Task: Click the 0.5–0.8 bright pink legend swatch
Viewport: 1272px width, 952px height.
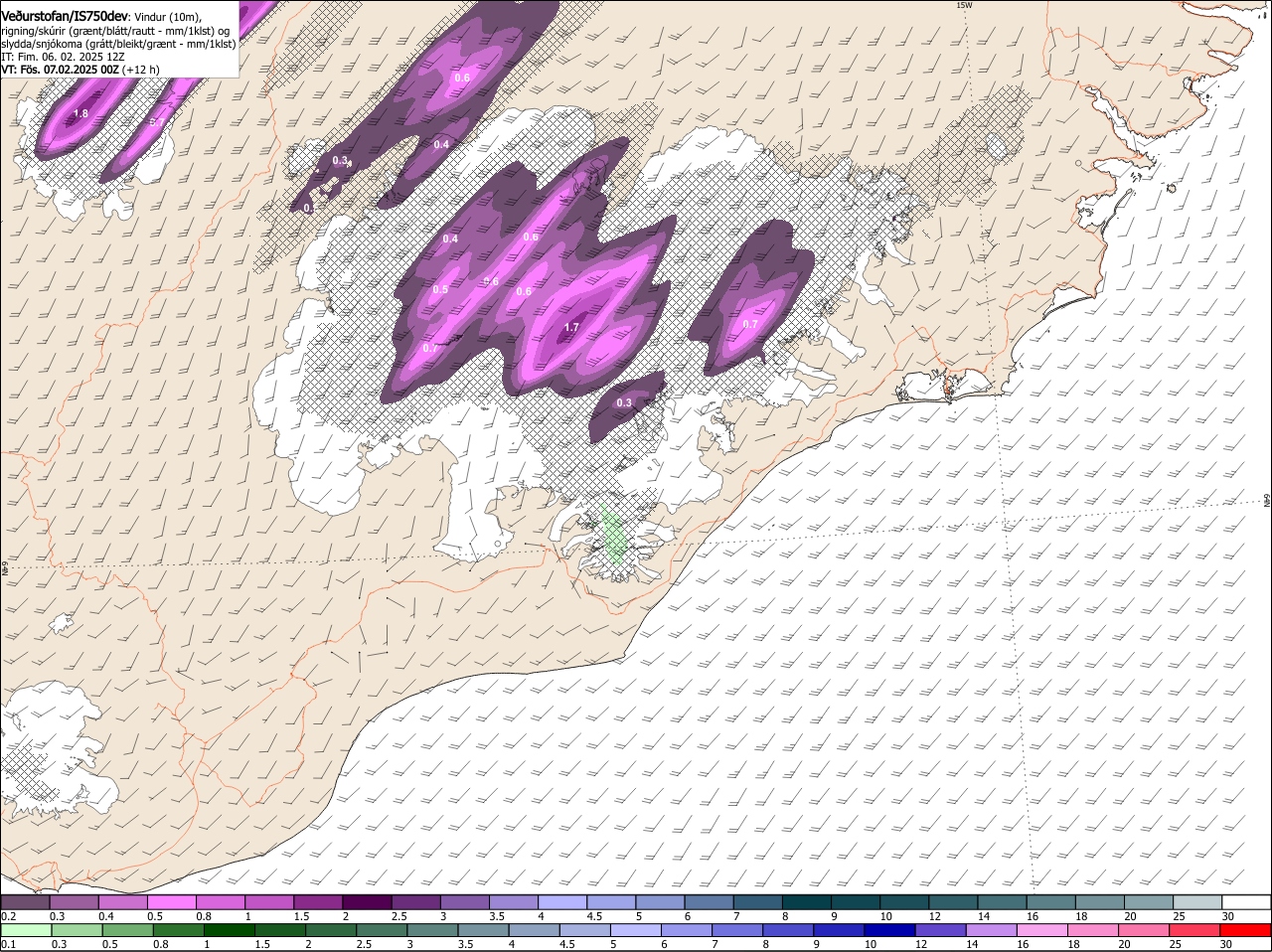Action: (172, 902)
